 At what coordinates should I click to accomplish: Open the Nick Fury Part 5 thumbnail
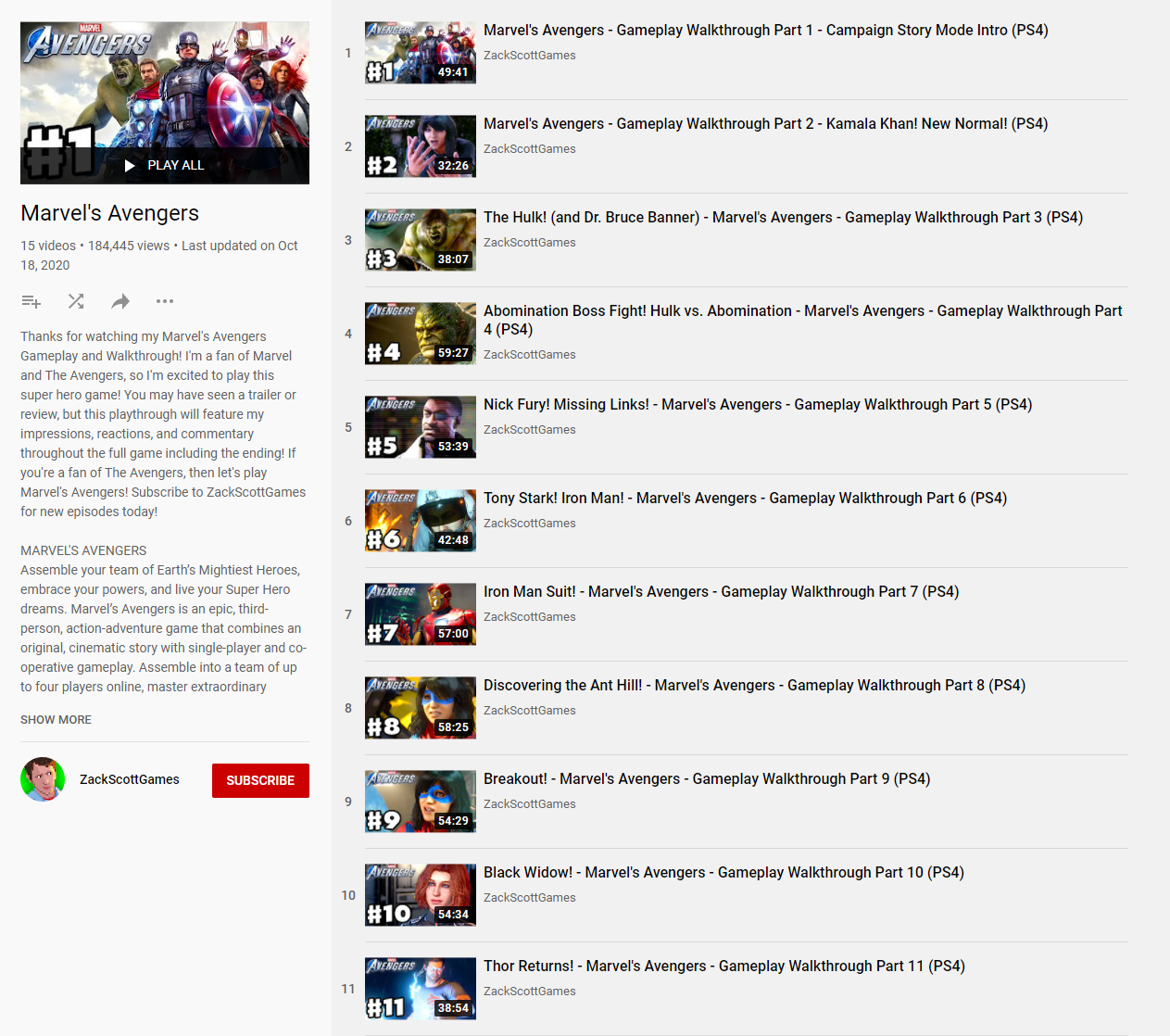click(421, 427)
